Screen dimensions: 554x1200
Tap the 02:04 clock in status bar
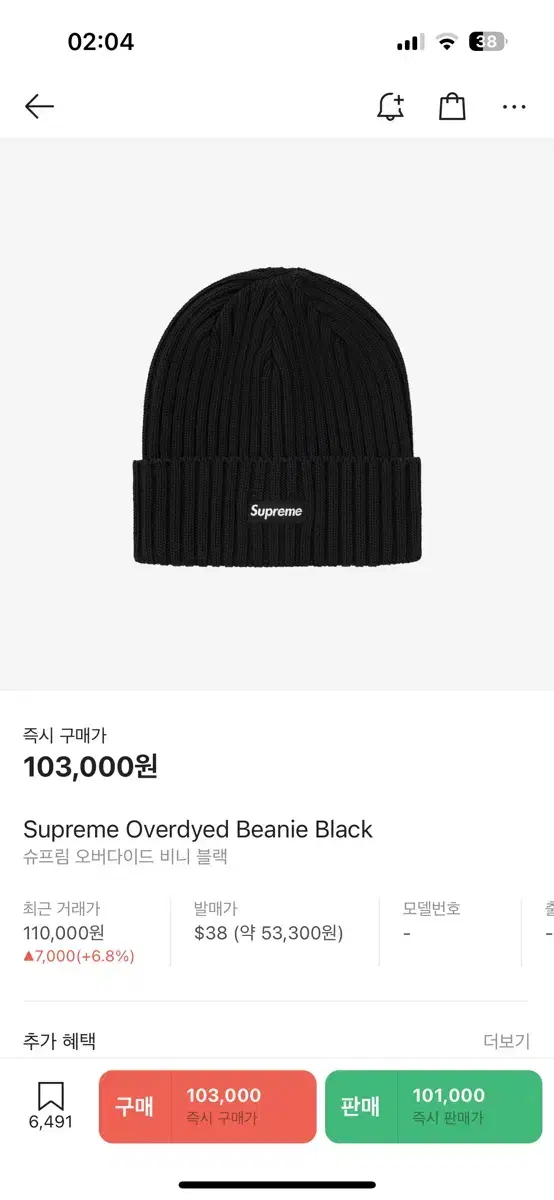pos(101,42)
